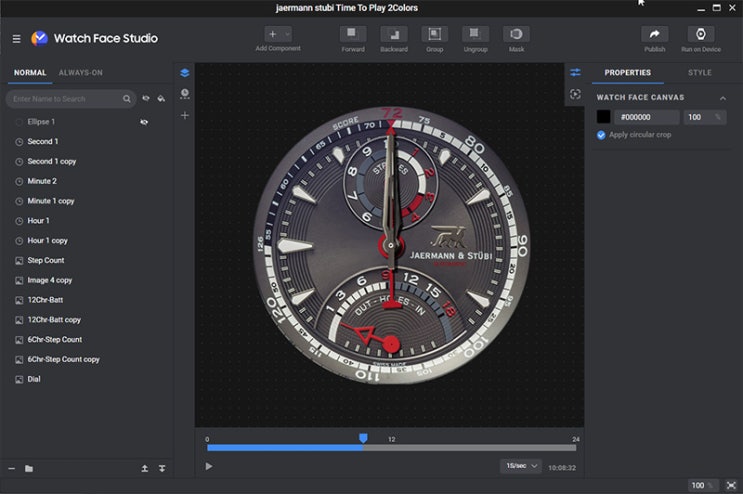Click the Ungroup tool icon
This screenshot has height=494, width=743.
(475, 34)
